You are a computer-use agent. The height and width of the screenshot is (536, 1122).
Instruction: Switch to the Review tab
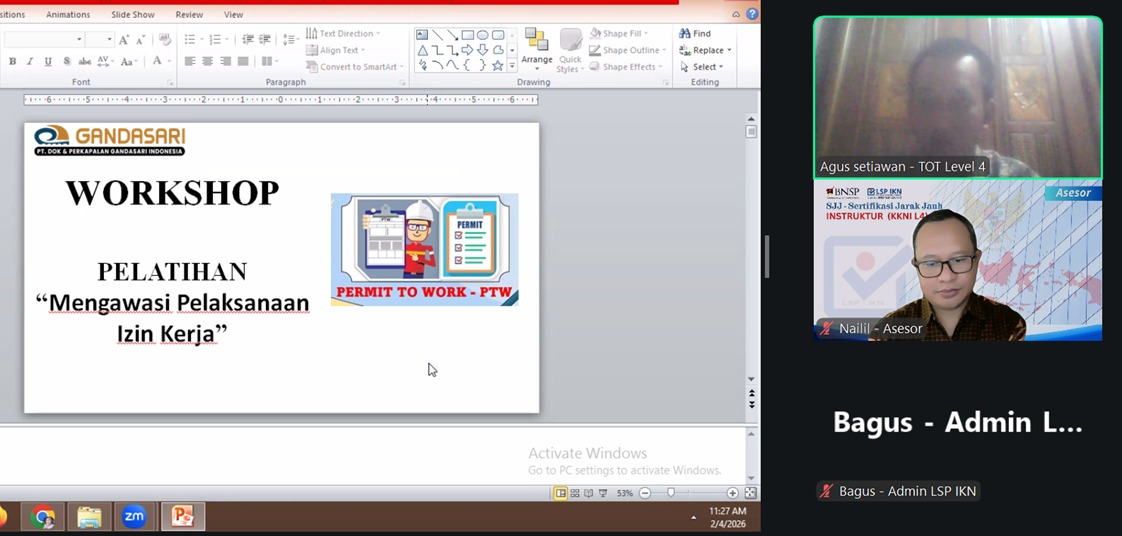189,15
